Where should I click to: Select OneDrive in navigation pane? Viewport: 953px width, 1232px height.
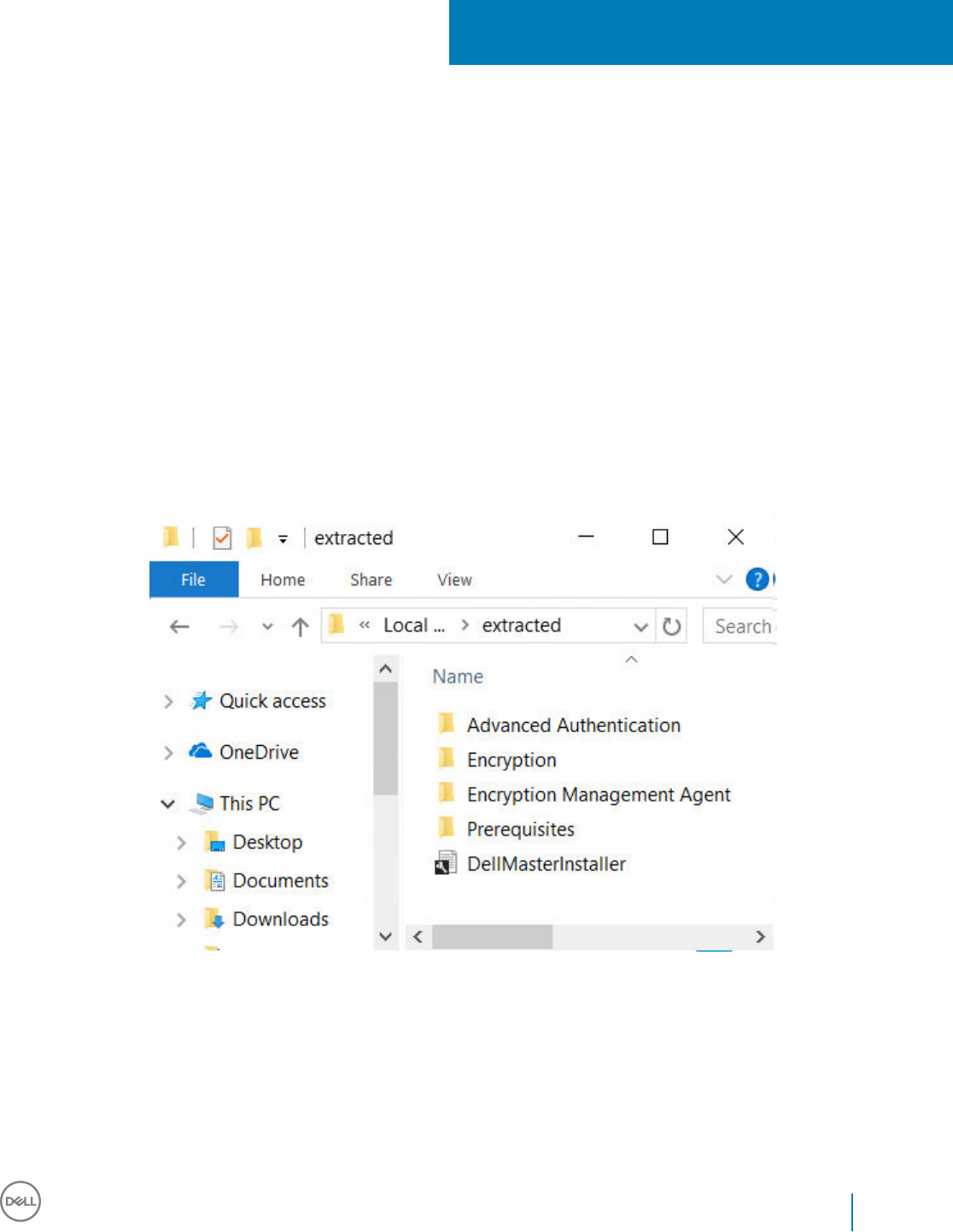pos(259,752)
